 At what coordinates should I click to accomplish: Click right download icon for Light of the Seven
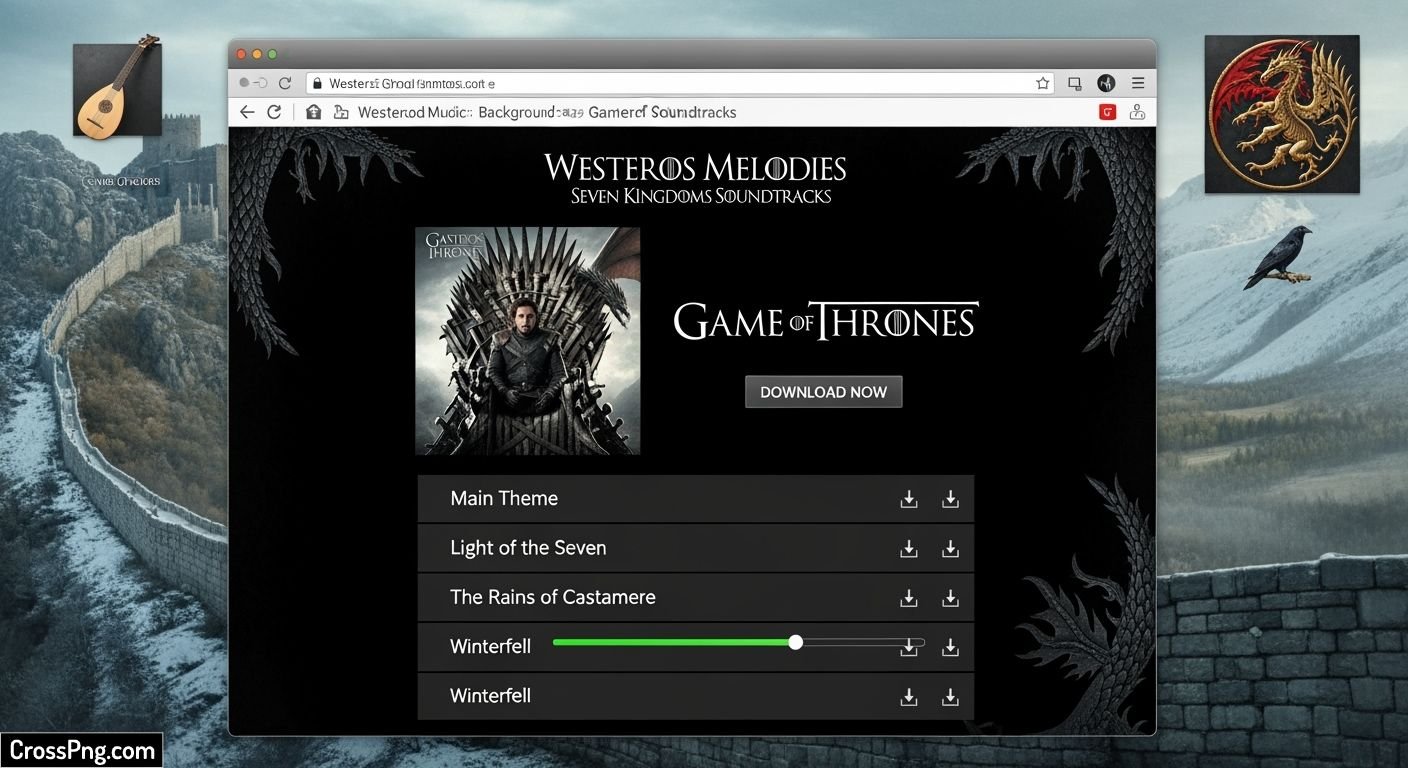[x=951, y=548]
